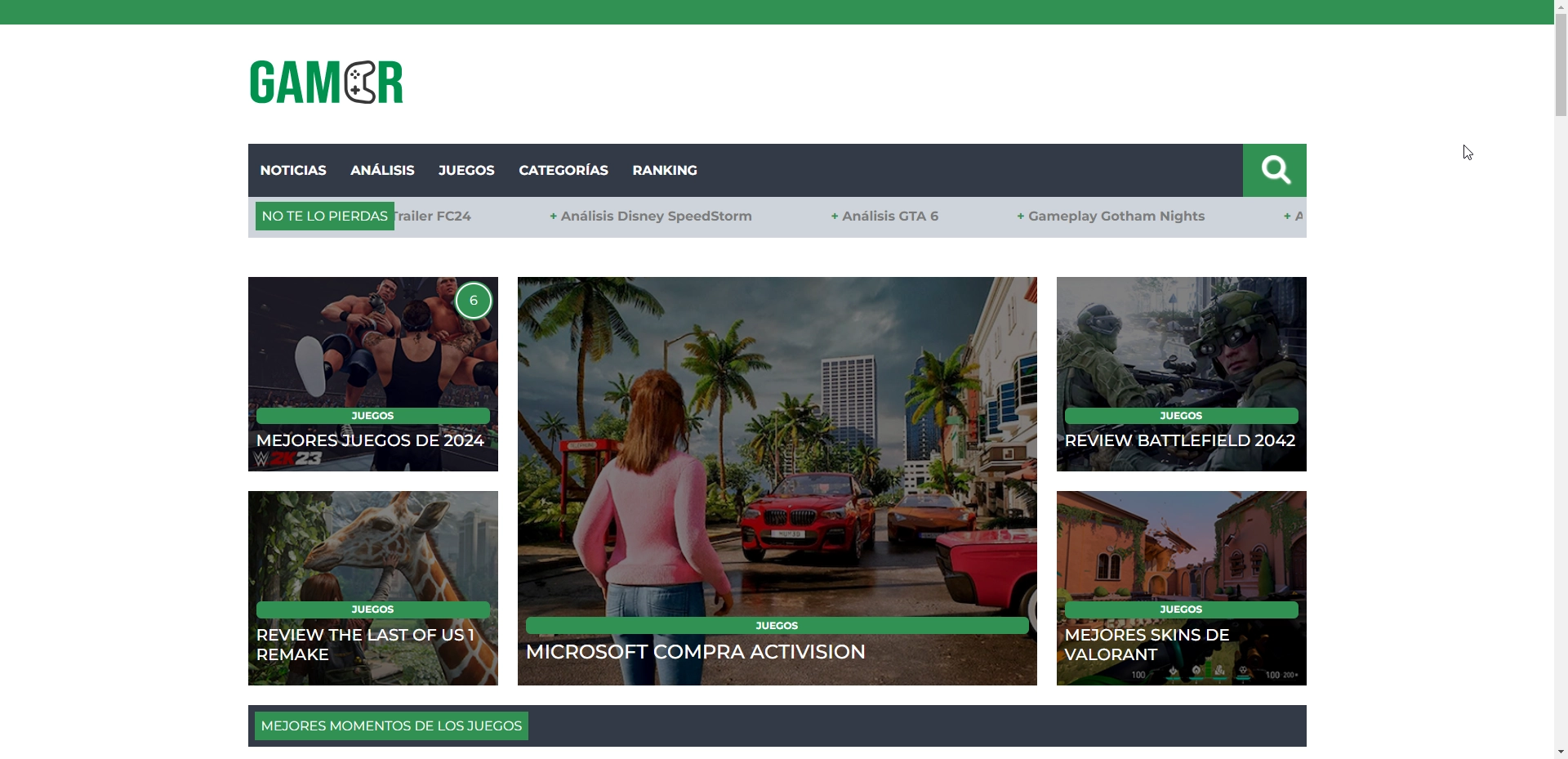This screenshot has width=1568, height=759.
Task: Click Juegos tag on Mejores Juegos 2024 card
Action: click(x=373, y=416)
